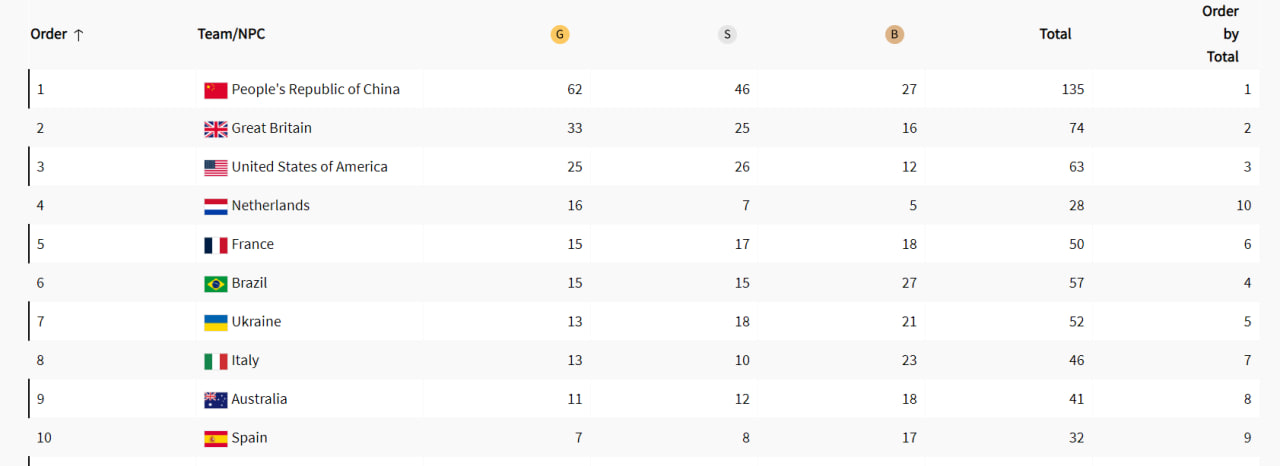This screenshot has width=1280, height=466.
Task: Sort by the Total column header
Action: coord(1055,34)
